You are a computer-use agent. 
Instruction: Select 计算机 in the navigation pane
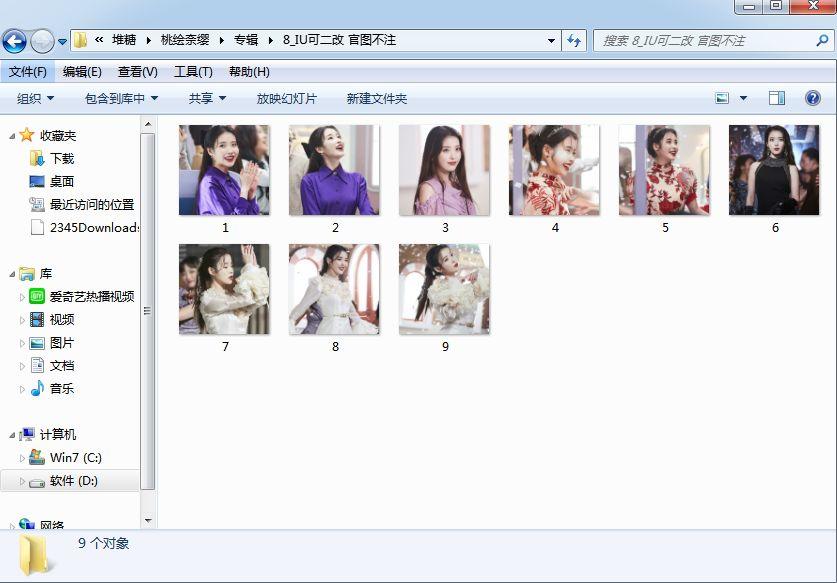point(58,435)
